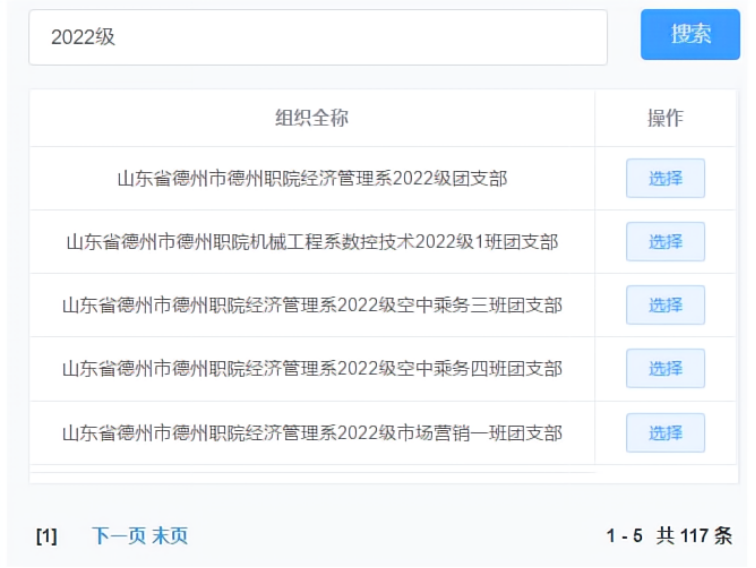Click the 空中乘务四班团支部 organization name
The height and width of the screenshot is (568, 756).
(x=312, y=369)
